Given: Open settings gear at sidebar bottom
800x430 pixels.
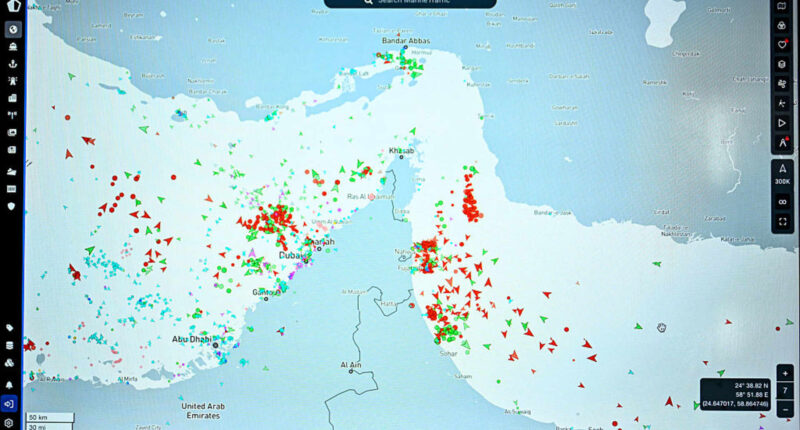Looking at the screenshot, I should tap(11, 422).
